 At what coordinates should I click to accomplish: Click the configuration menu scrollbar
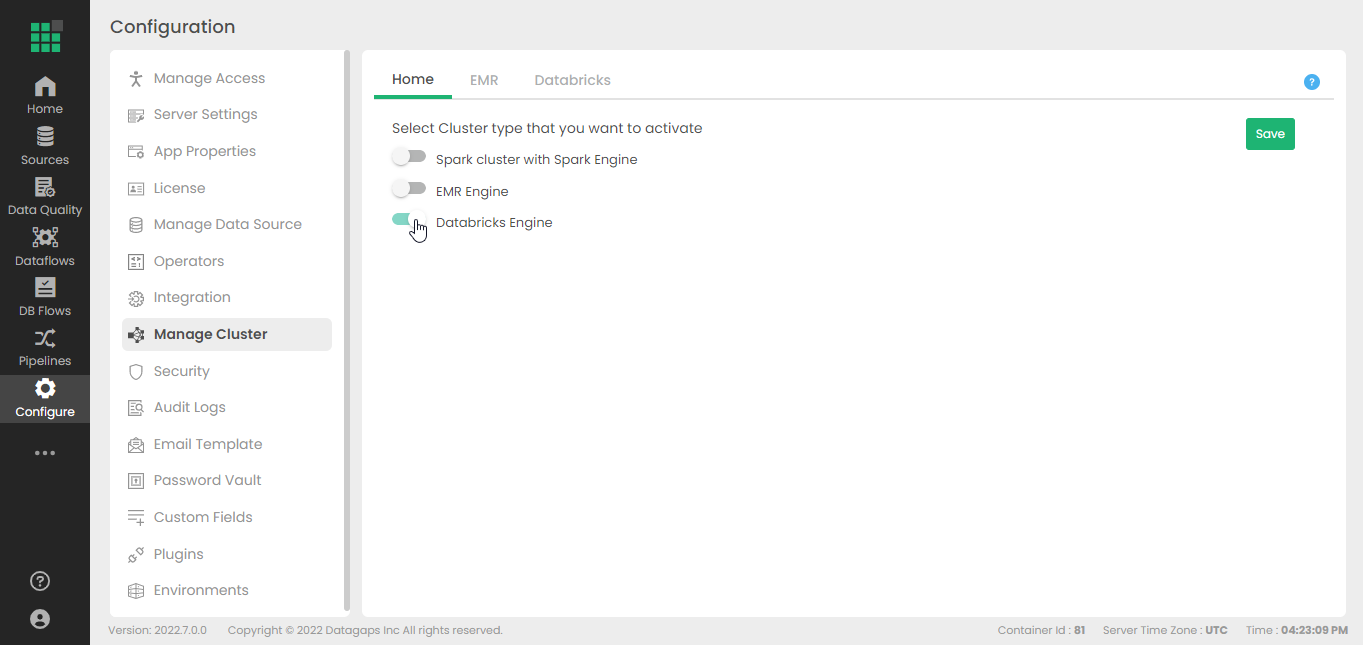(347, 330)
